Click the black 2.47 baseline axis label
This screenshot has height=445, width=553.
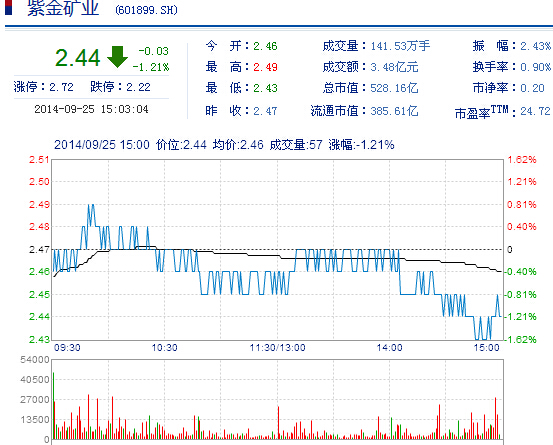[39, 250]
